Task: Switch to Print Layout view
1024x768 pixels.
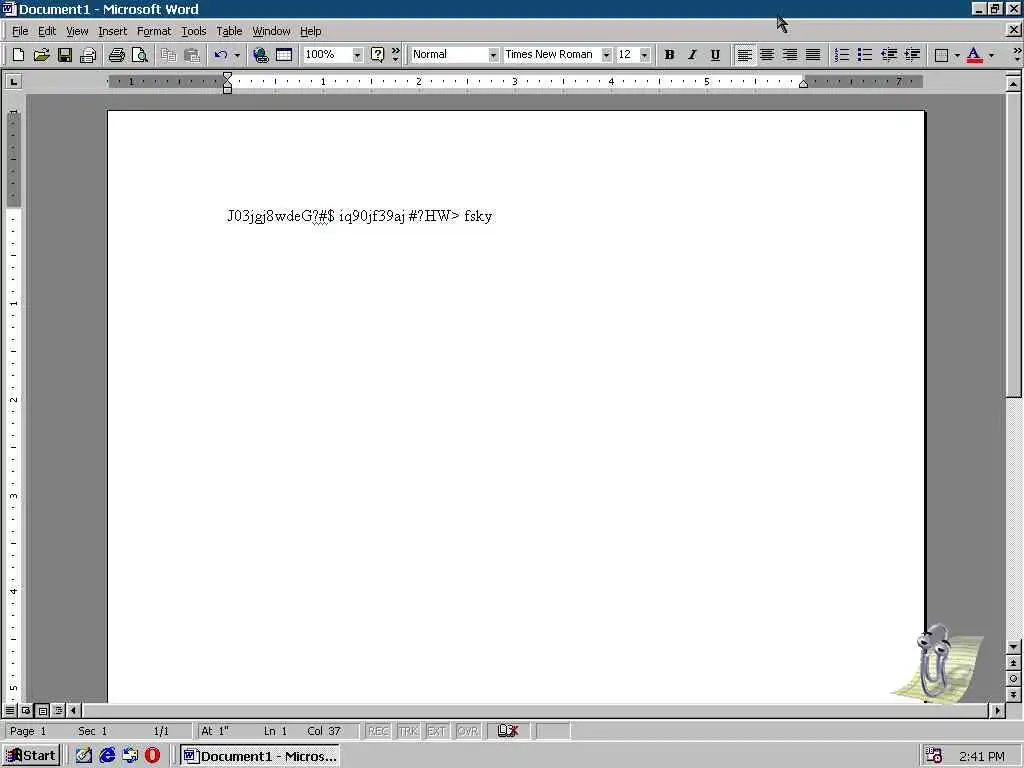Action: [42, 710]
